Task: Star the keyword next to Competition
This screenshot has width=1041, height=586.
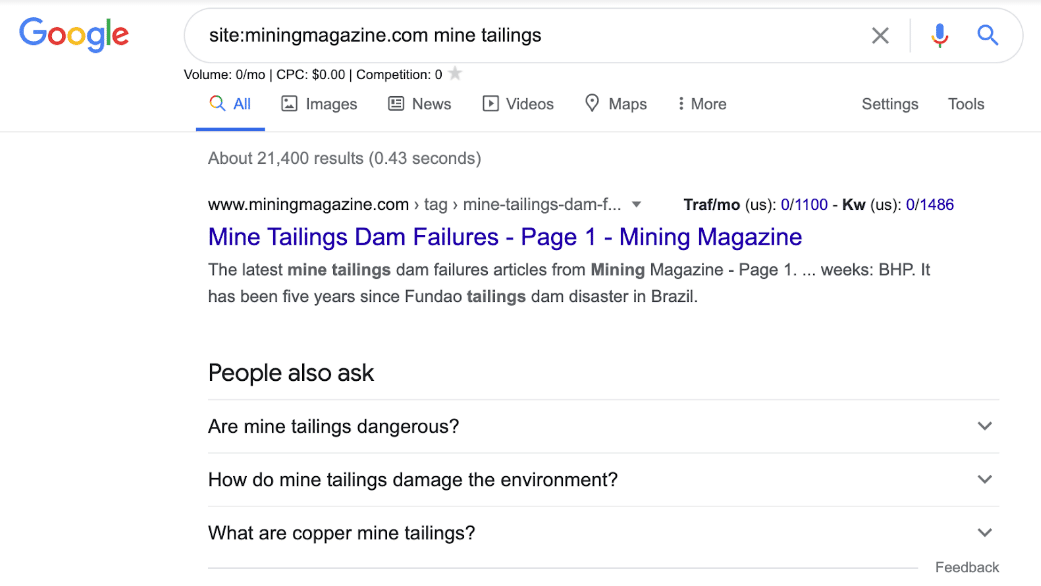Action: [455, 74]
